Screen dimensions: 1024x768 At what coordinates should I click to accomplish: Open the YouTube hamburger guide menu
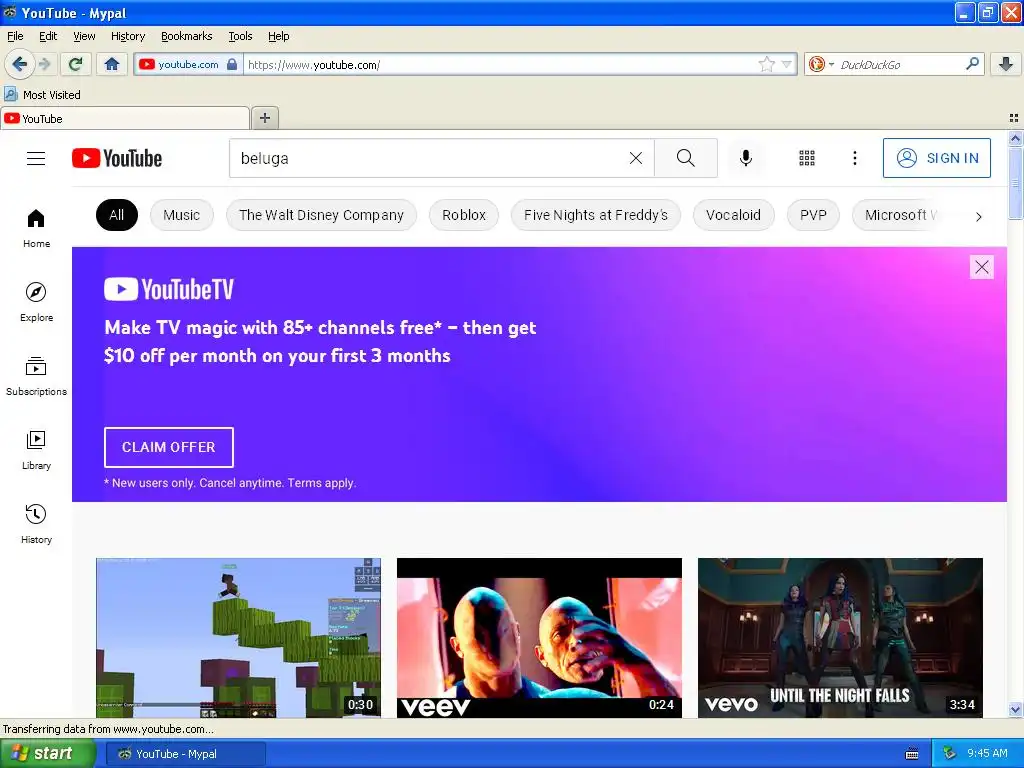coord(36,159)
